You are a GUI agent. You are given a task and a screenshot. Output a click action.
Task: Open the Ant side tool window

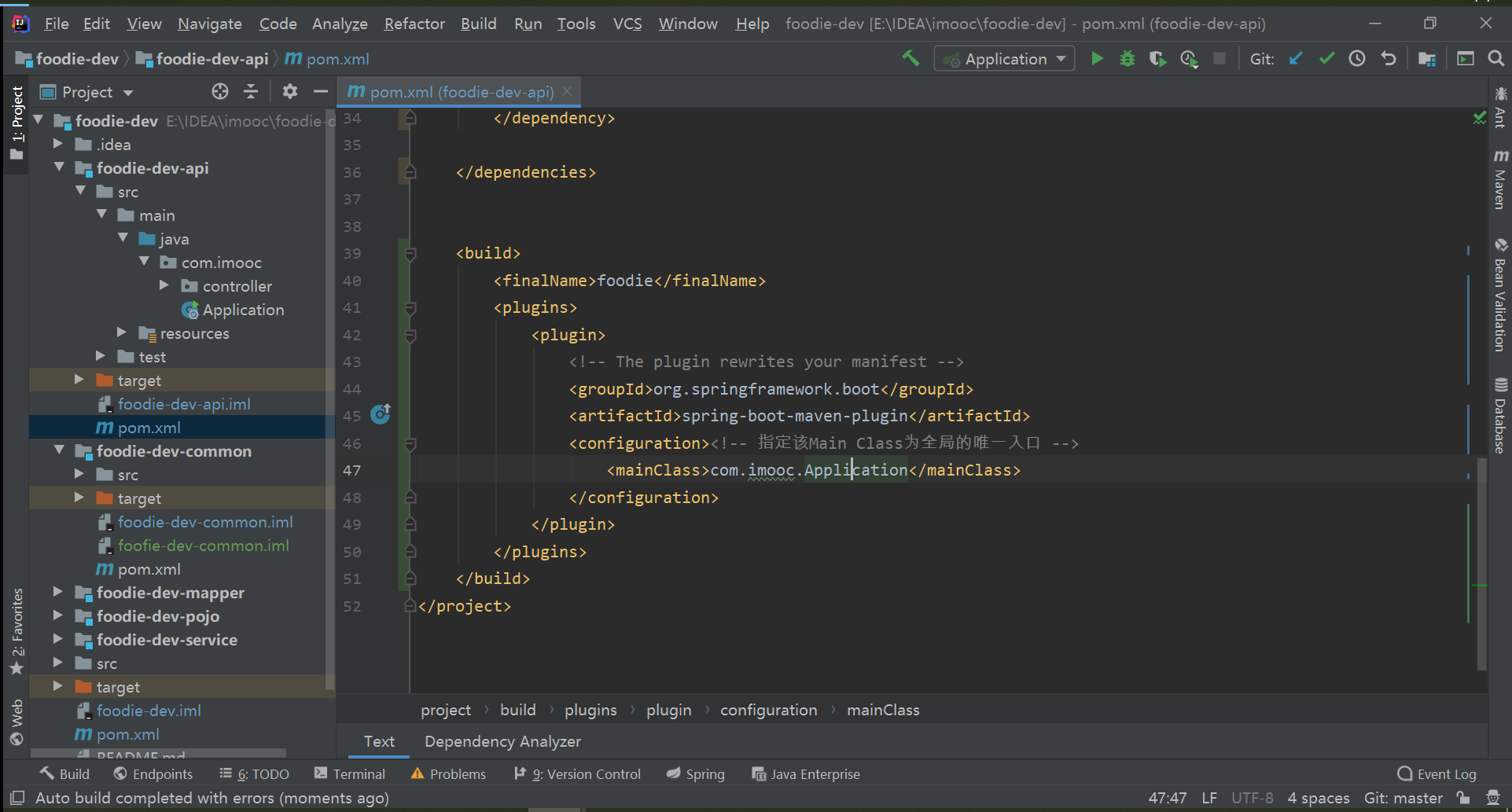[x=1500, y=108]
